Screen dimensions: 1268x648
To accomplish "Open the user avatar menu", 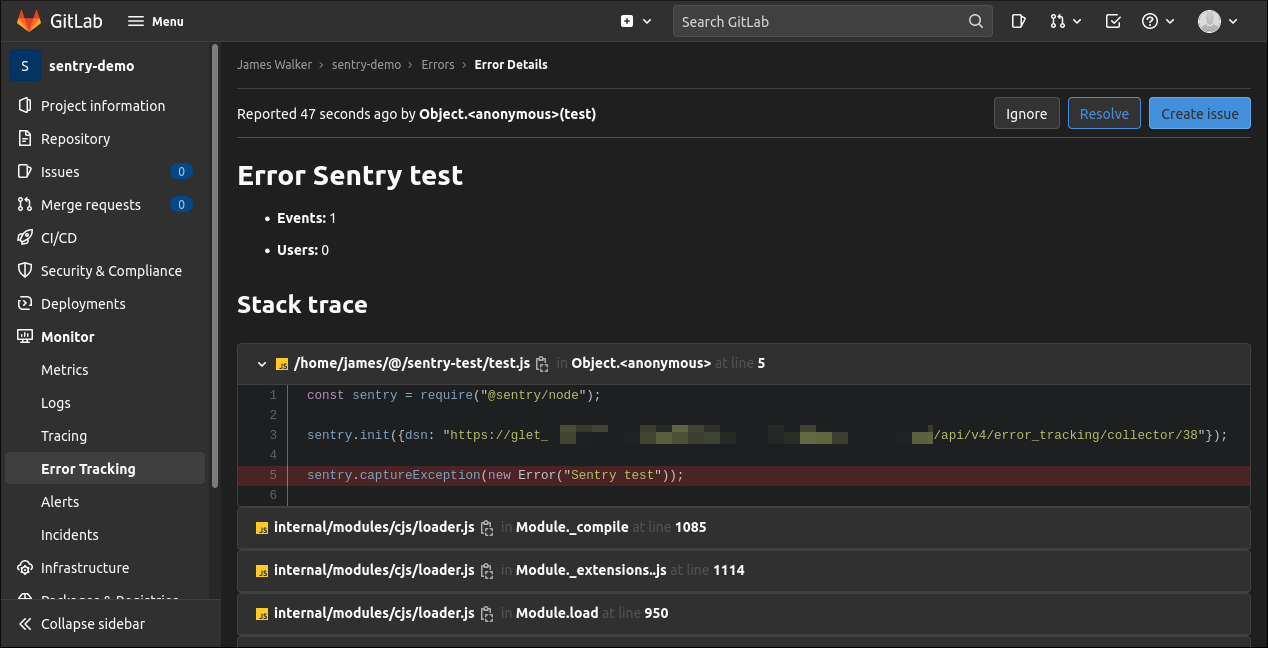I will [1218, 21].
